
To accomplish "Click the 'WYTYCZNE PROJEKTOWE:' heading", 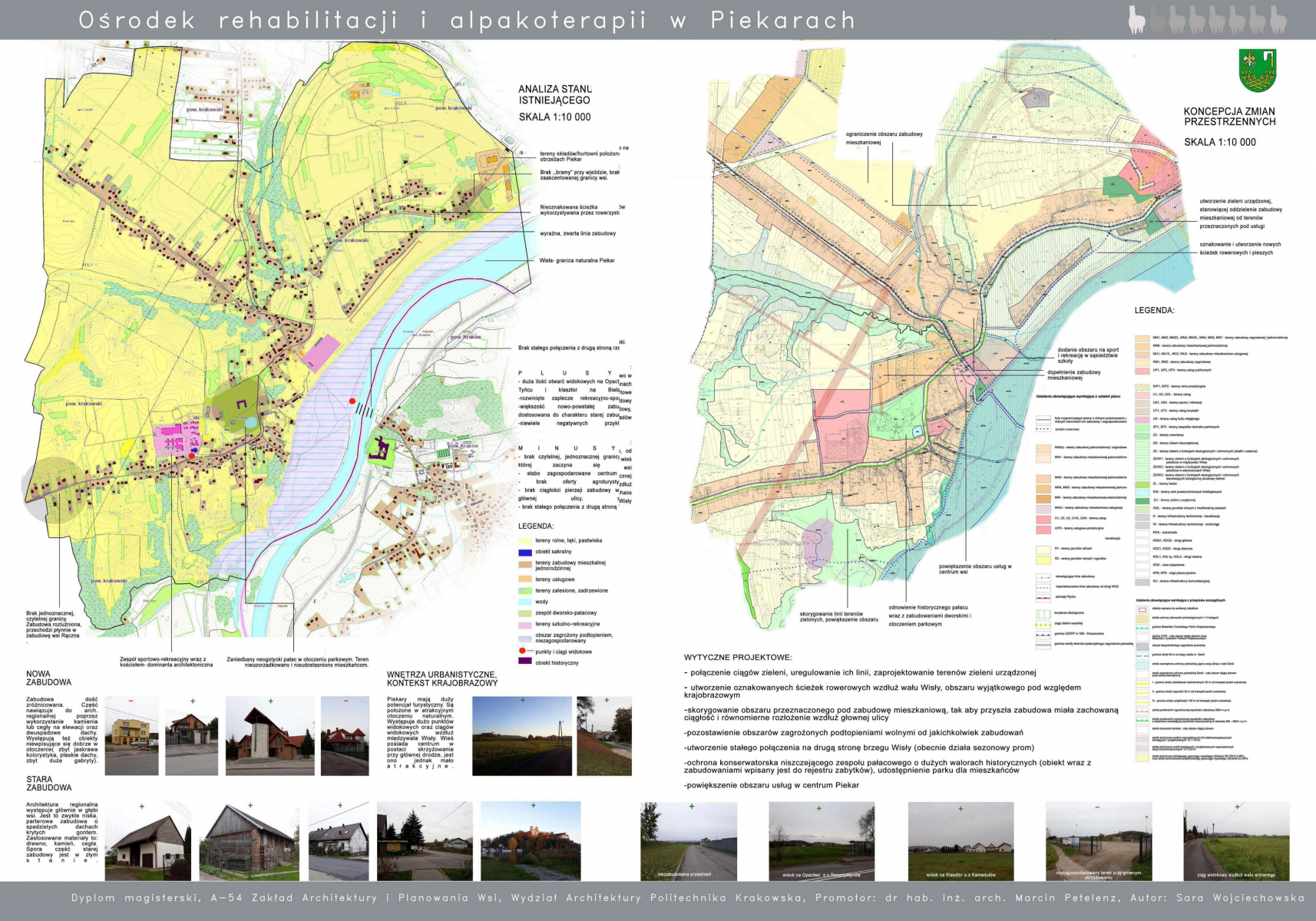I will (x=738, y=658).
